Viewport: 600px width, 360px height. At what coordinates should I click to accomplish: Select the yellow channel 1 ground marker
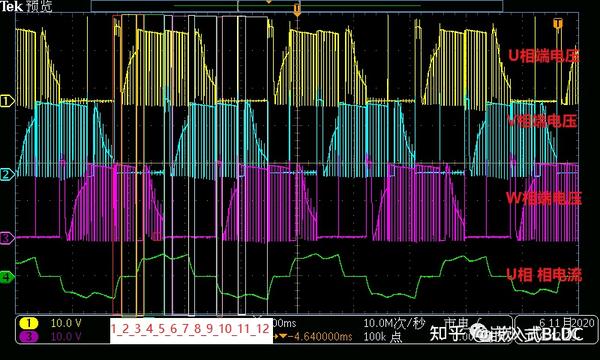[x=7, y=101]
